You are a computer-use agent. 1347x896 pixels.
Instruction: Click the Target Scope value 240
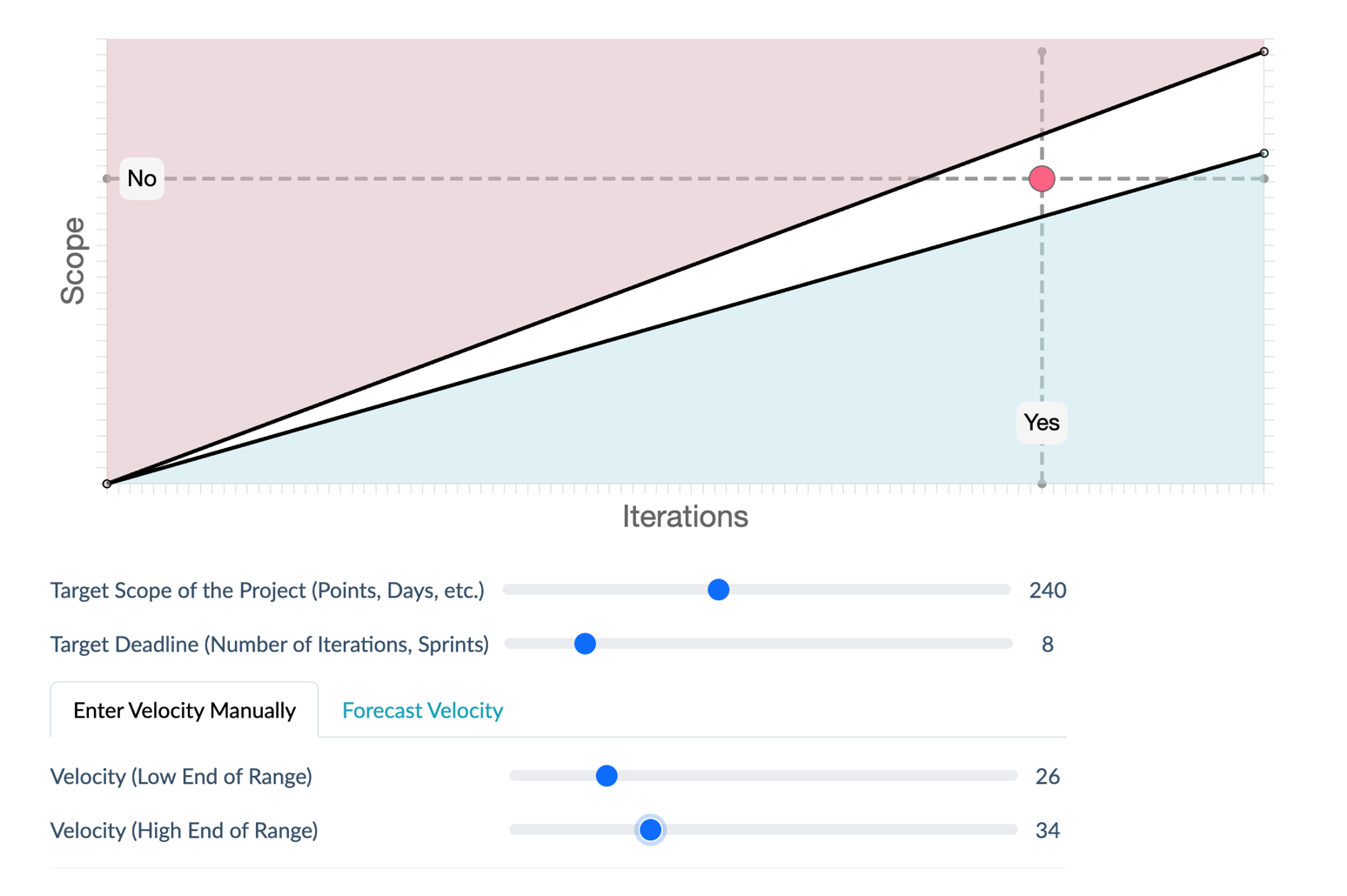(1047, 591)
